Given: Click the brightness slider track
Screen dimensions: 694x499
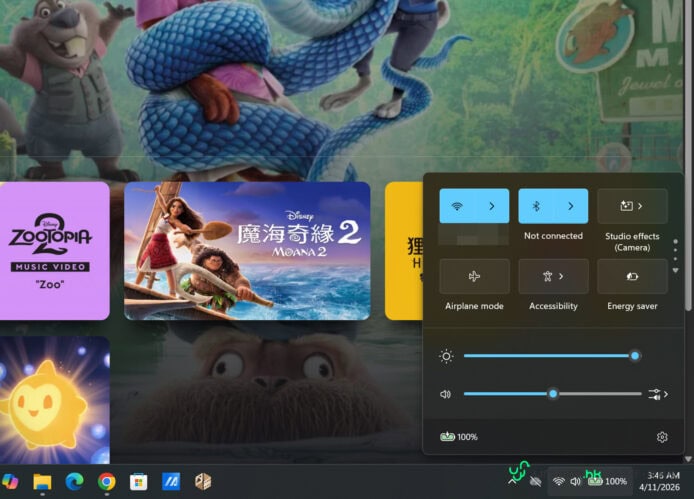Looking at the screenshot, I should [x=550, y=356].
